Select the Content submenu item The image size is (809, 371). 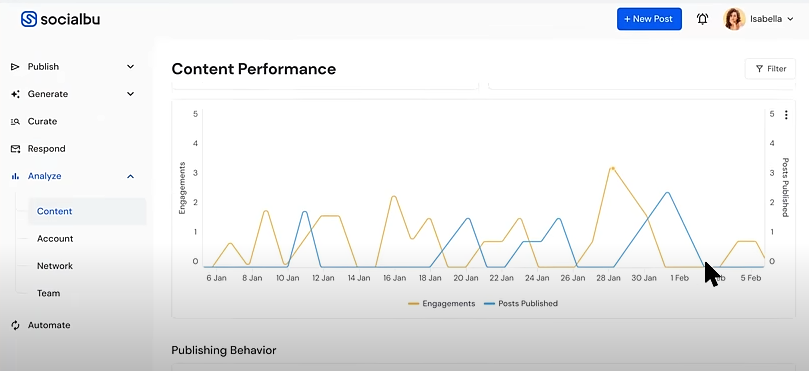tap(87, 211)
